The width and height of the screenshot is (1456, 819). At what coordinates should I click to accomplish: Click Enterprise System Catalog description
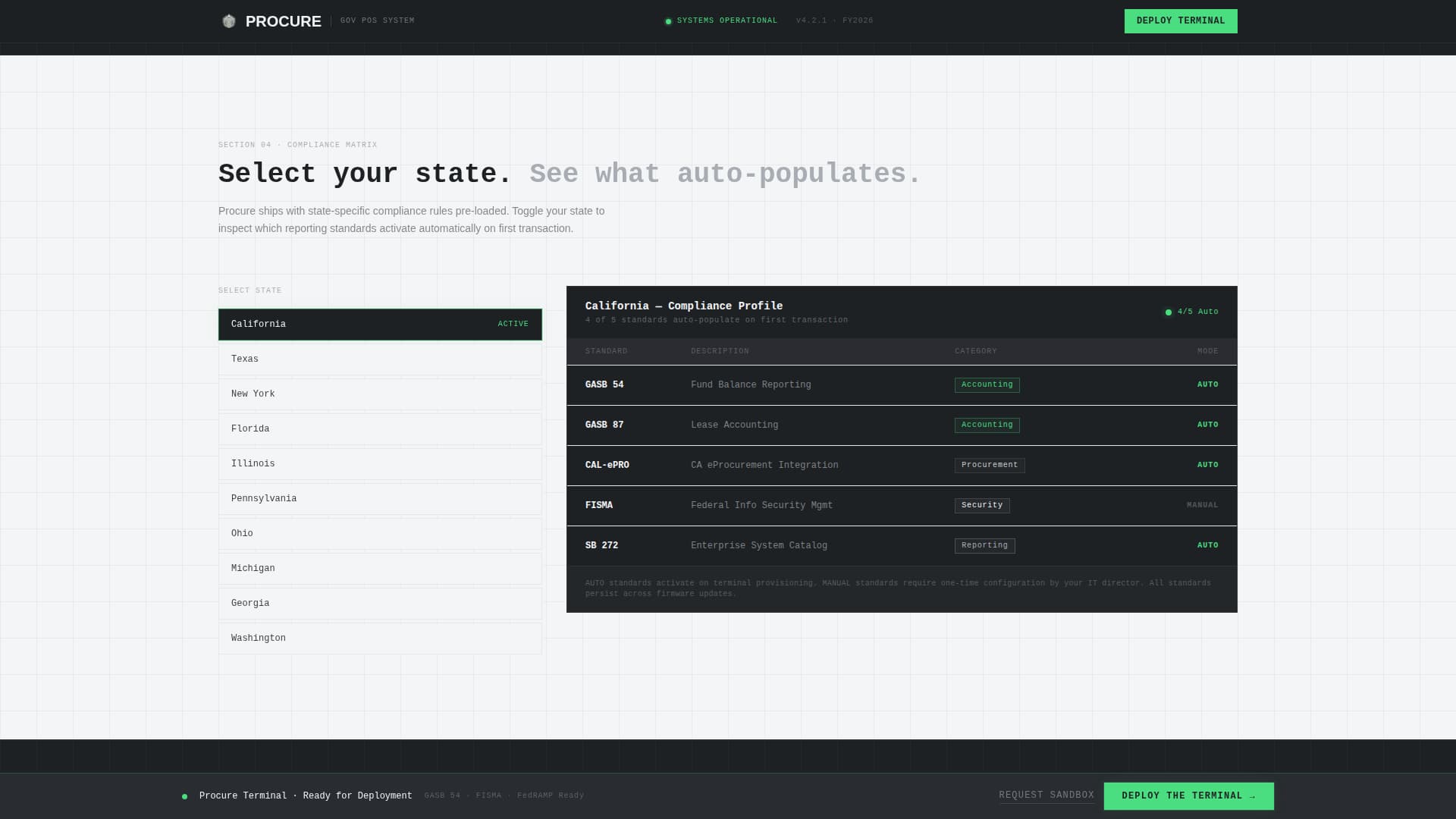click(759, 546)
